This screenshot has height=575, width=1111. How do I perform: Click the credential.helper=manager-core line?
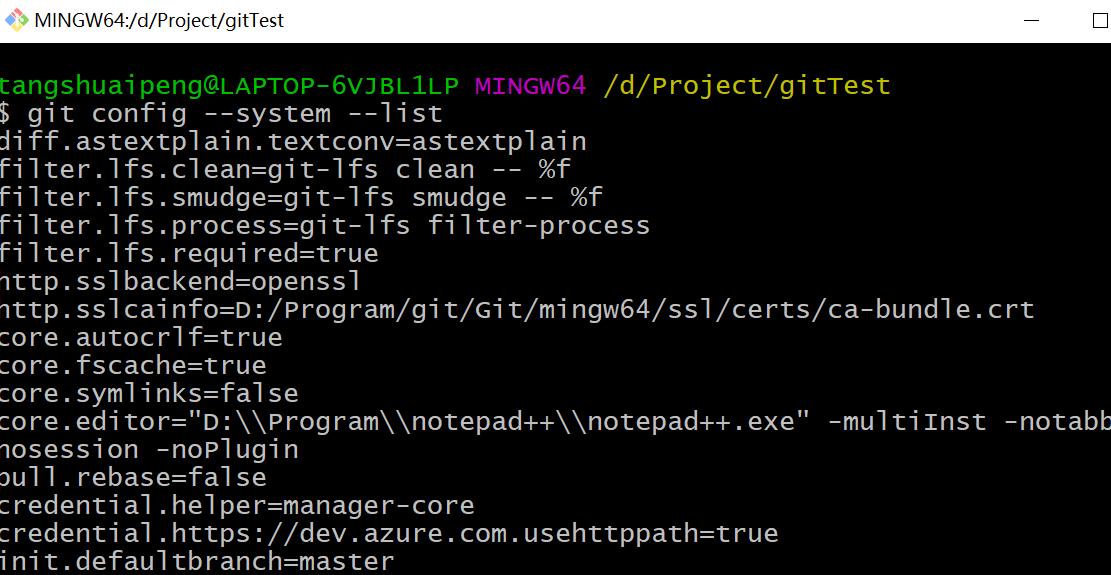(237, 506)
